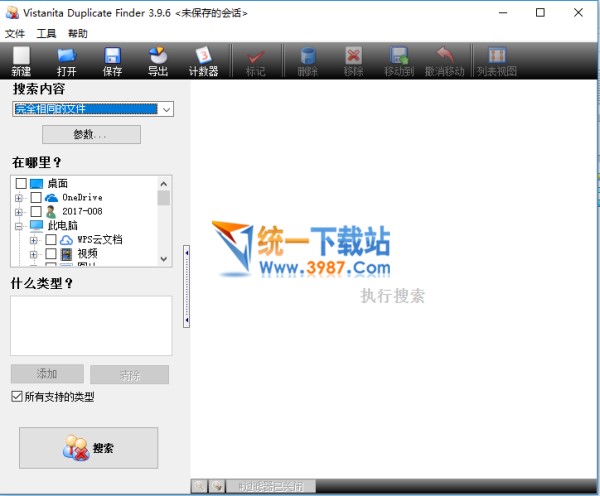
Task: Click the 删除 (Delete) toolbar icon
Action: (308, 61)
